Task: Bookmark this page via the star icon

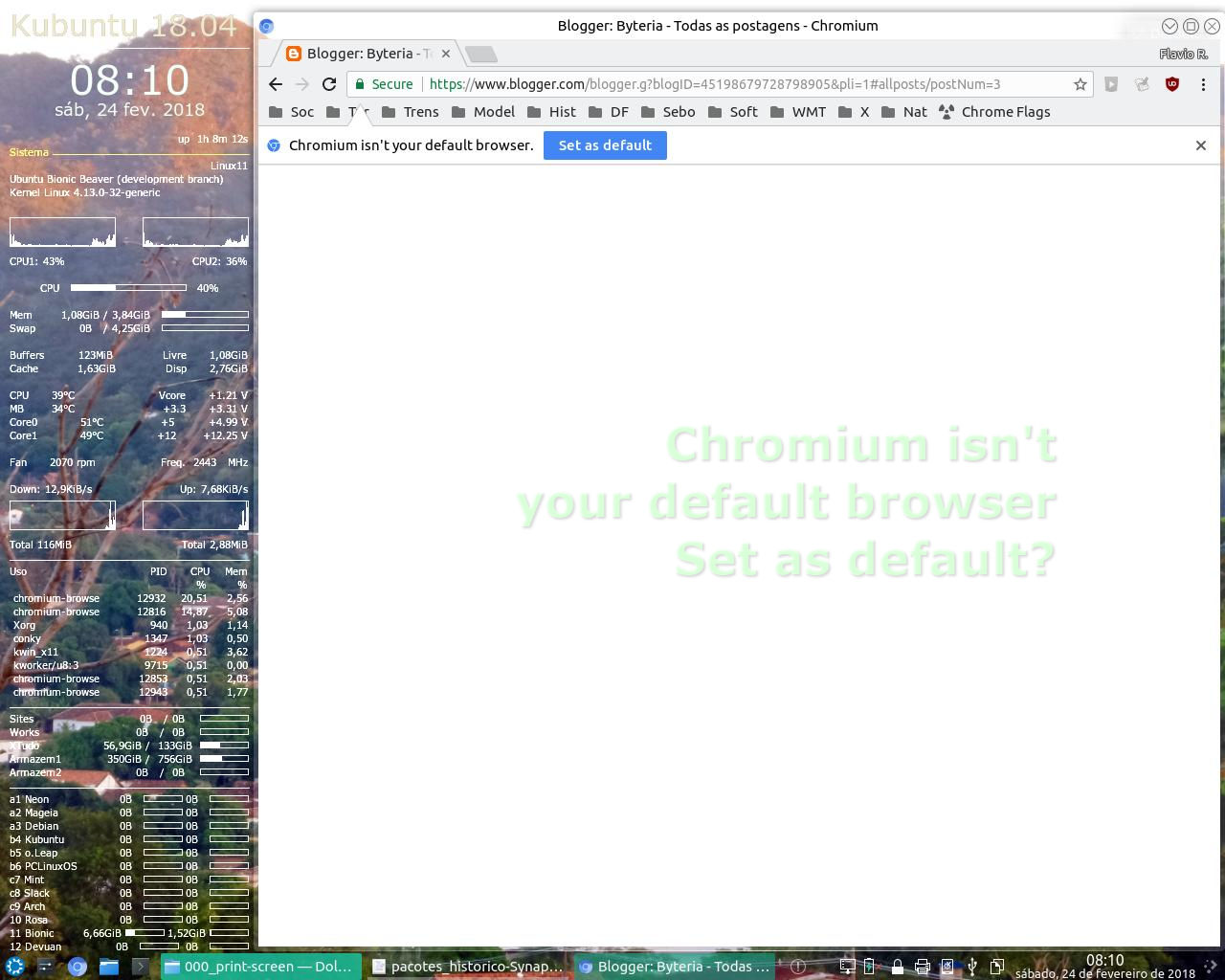Action: [x=1080, y=84]
